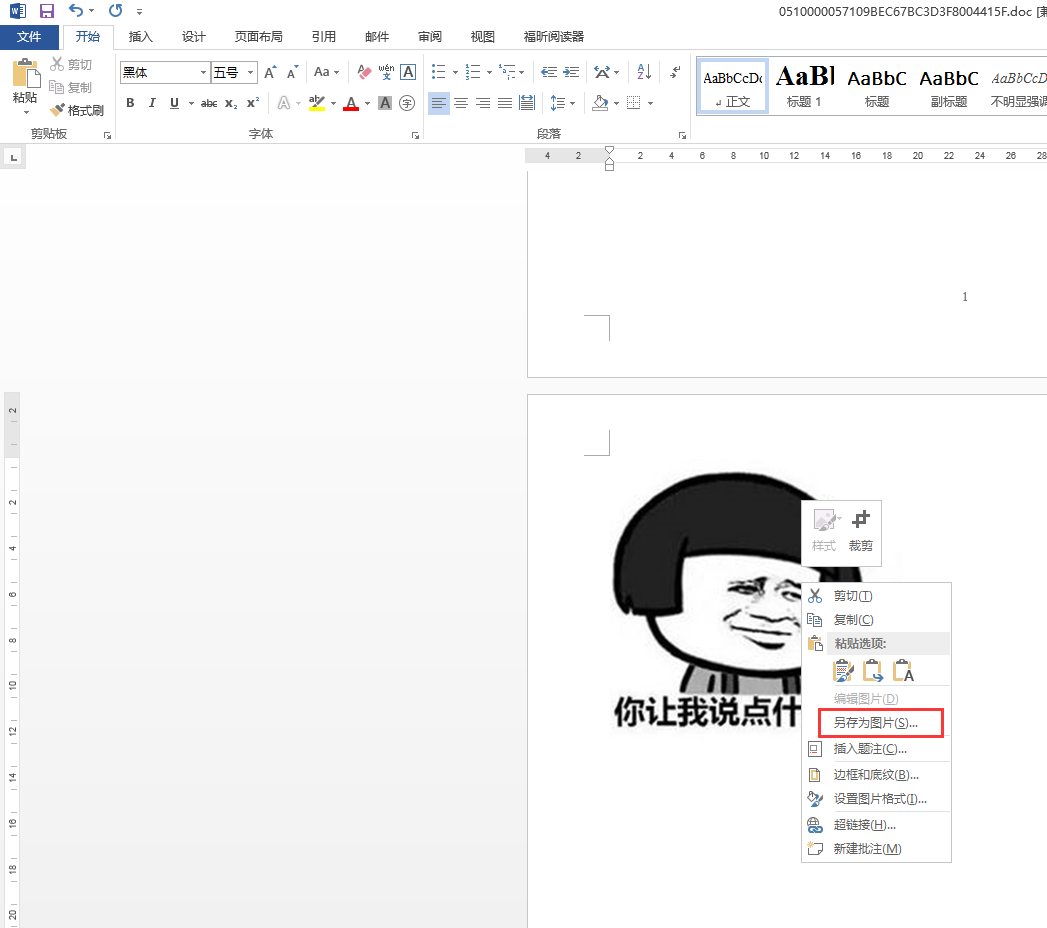Select 另存为图片 from context menu

pos(875,723)
